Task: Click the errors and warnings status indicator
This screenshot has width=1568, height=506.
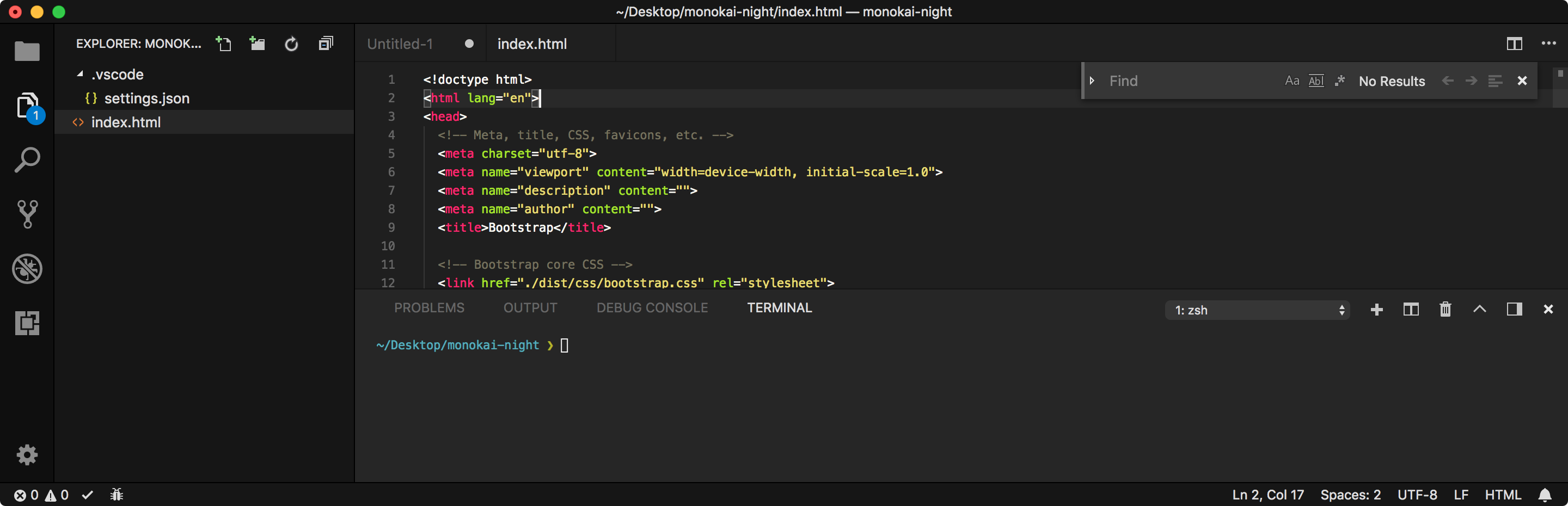Action: (41, 495)
